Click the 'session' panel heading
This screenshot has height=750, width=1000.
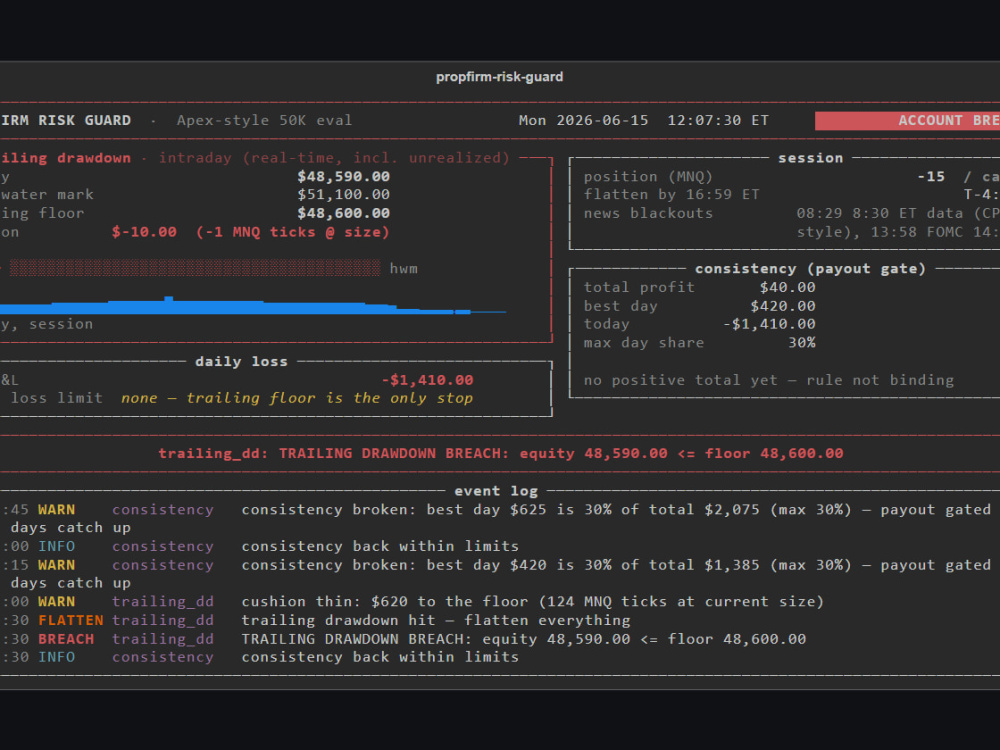point(810,158)
